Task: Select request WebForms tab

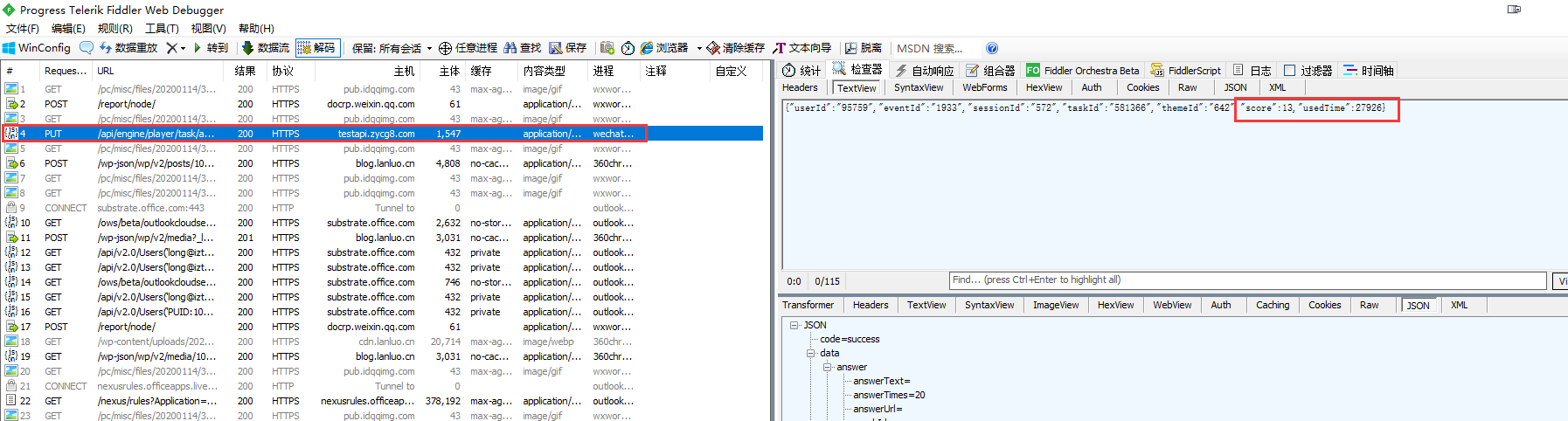Action: (985, 87)
